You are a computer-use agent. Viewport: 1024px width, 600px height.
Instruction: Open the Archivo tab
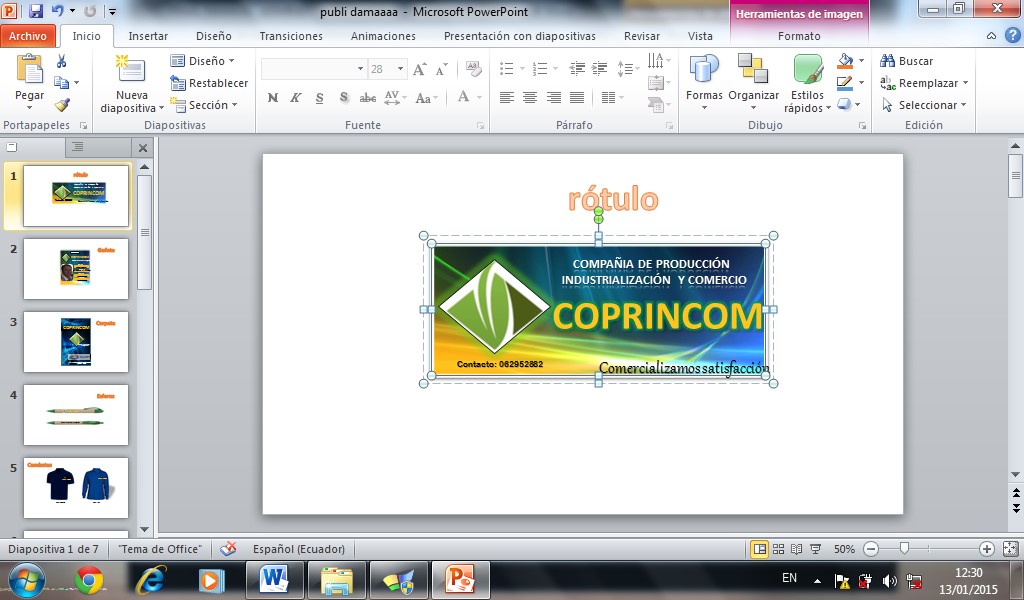pos(27,36)
